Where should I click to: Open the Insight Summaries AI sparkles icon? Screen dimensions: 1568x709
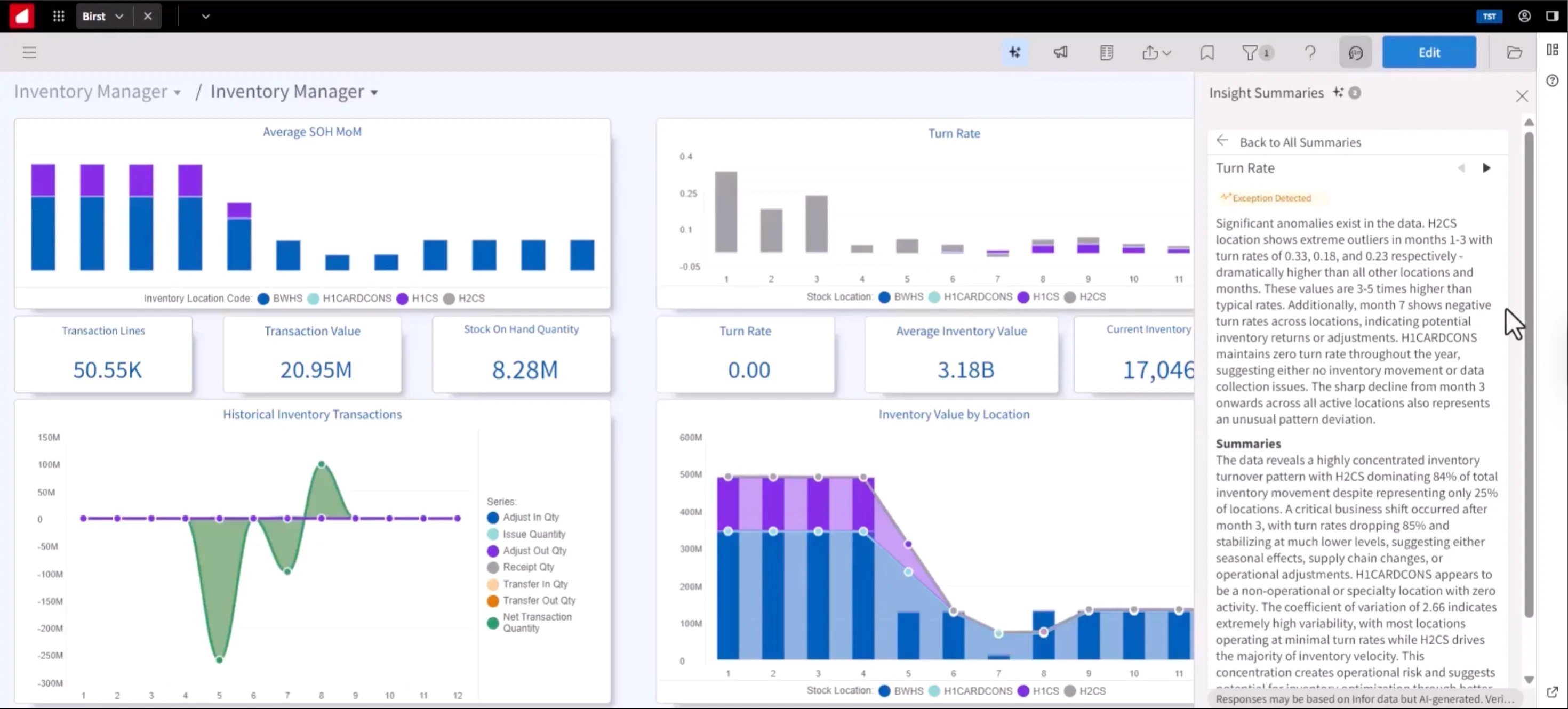(x=1015, y=52)
